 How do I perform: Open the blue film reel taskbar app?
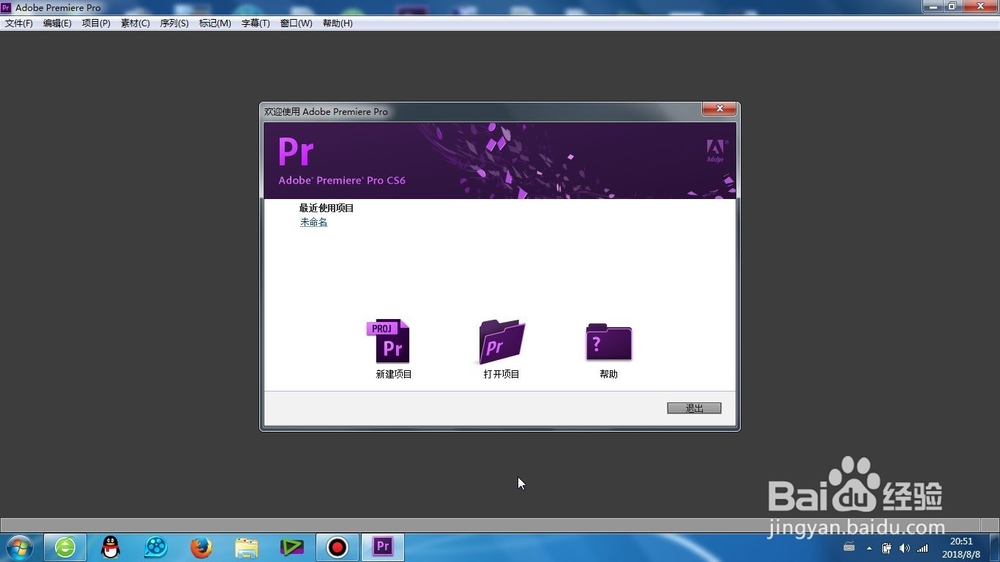tap(156, 547)
